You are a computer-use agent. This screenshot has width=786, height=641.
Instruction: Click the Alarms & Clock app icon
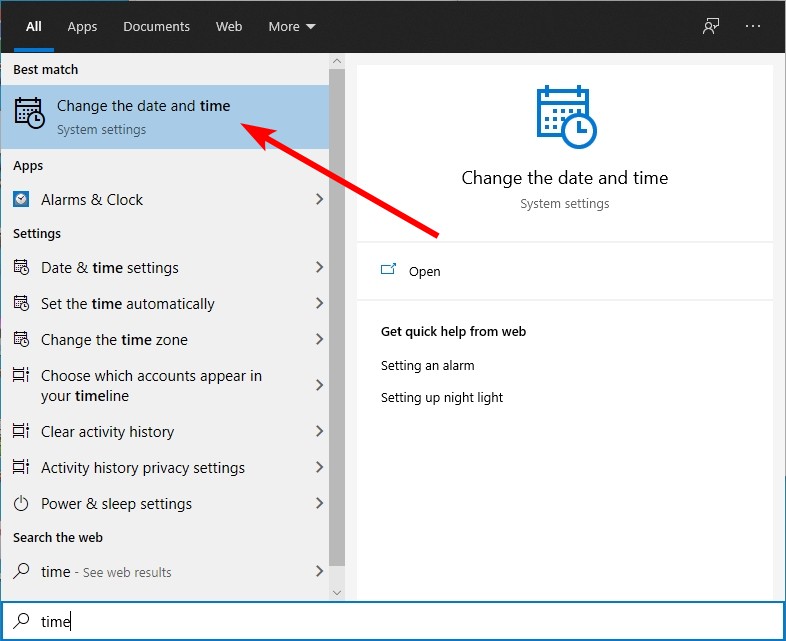click(21, 199)
